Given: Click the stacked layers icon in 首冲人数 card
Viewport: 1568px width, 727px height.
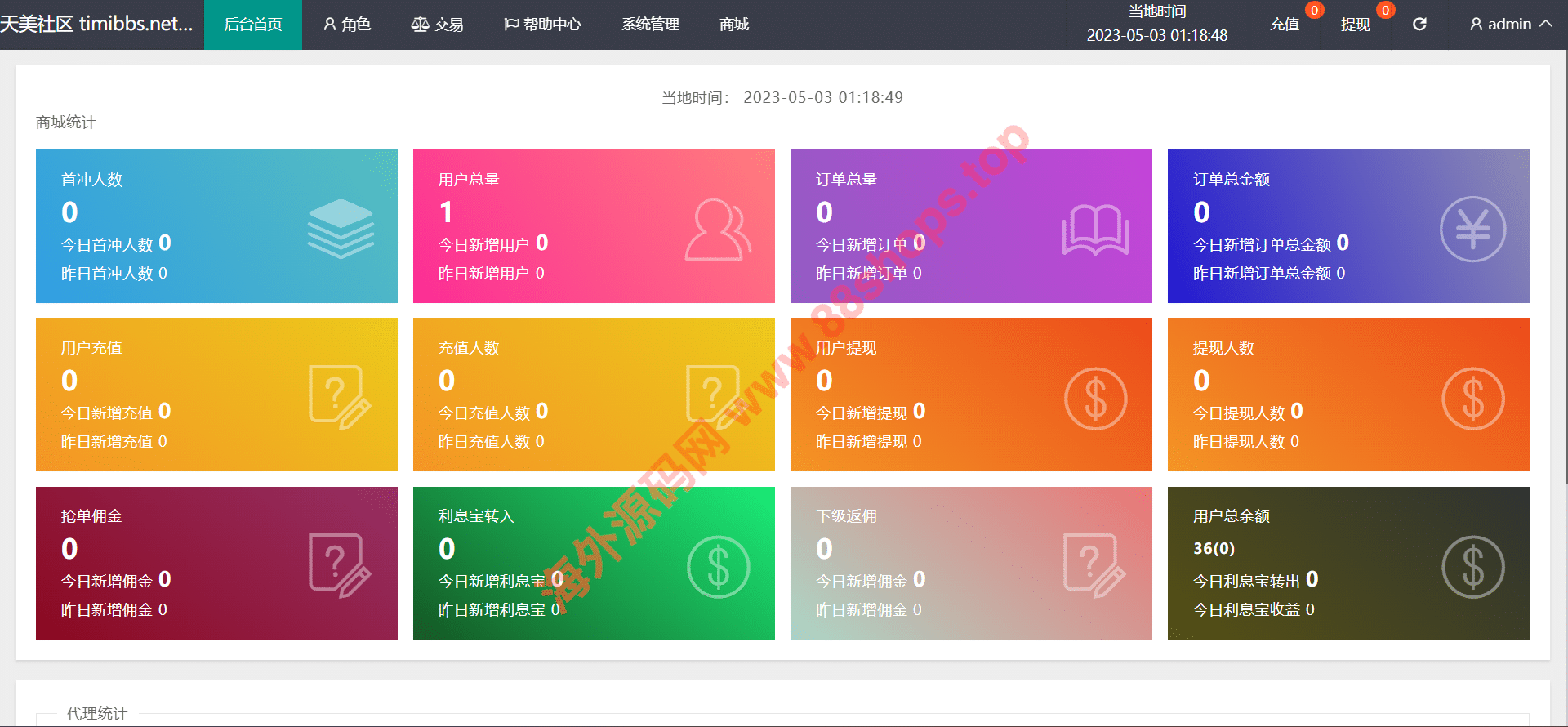Looking at the screenshot, I should (341, 228).
